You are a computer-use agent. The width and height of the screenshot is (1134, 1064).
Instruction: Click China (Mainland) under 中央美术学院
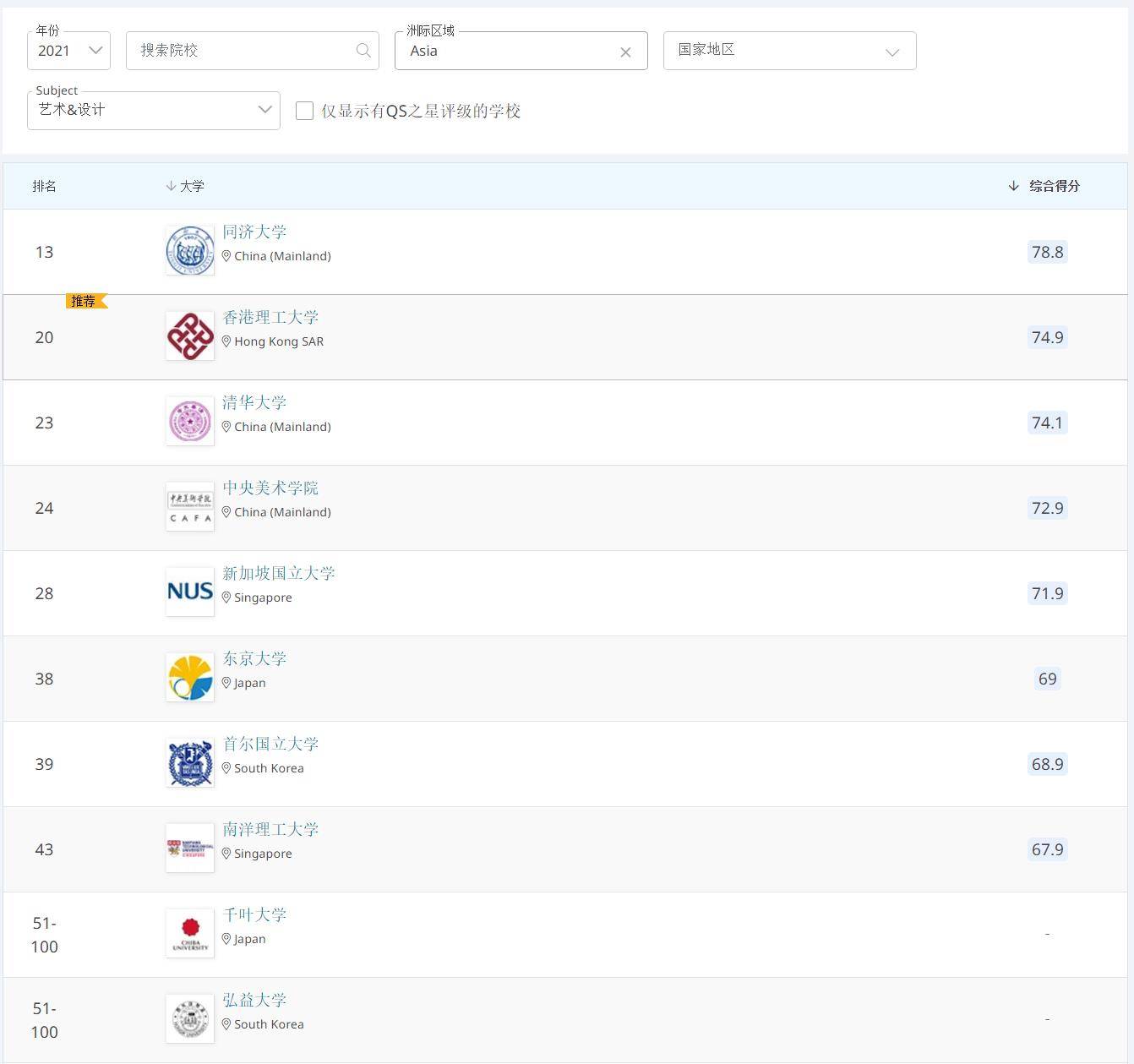coord(282,512)
